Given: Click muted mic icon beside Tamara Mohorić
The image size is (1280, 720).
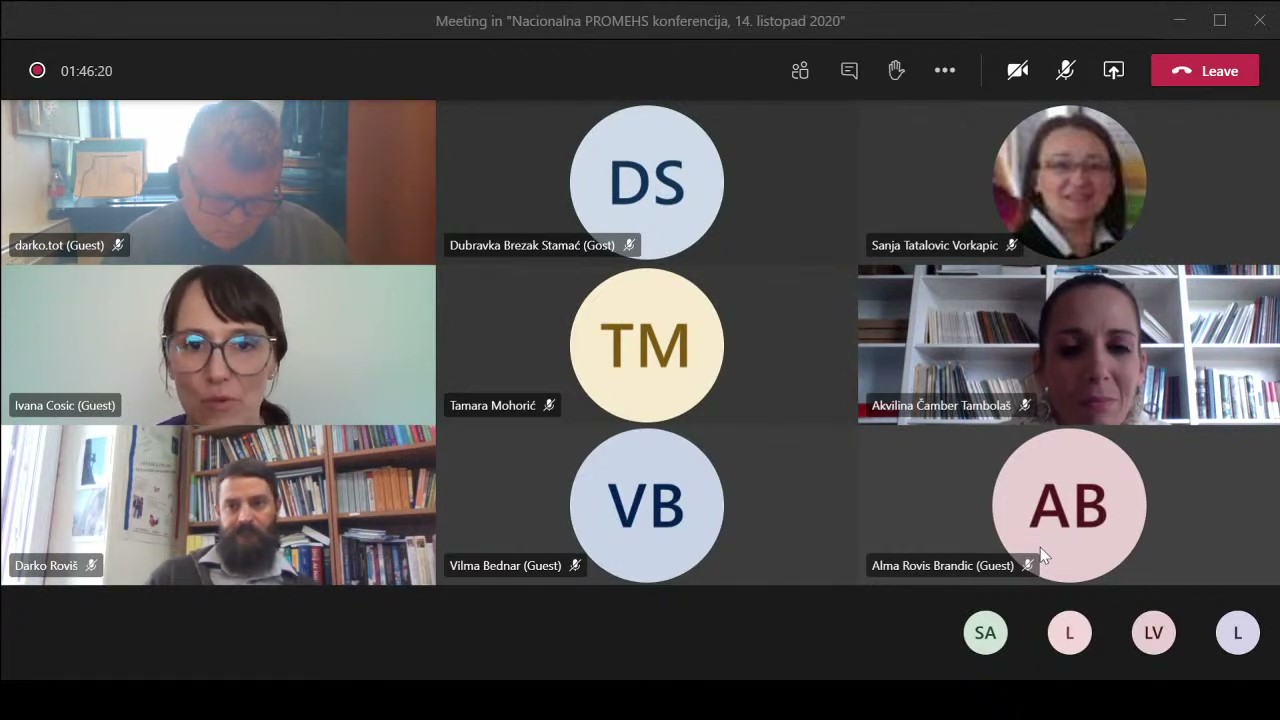Looking at the screenshot, I should click(x=549, y=405).
